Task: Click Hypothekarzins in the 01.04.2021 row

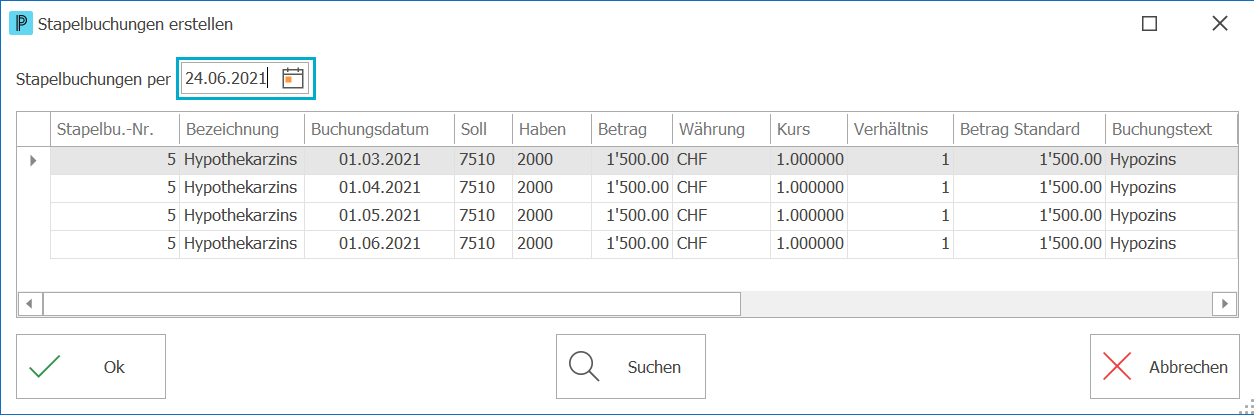Action: click(x=241, y=187)
